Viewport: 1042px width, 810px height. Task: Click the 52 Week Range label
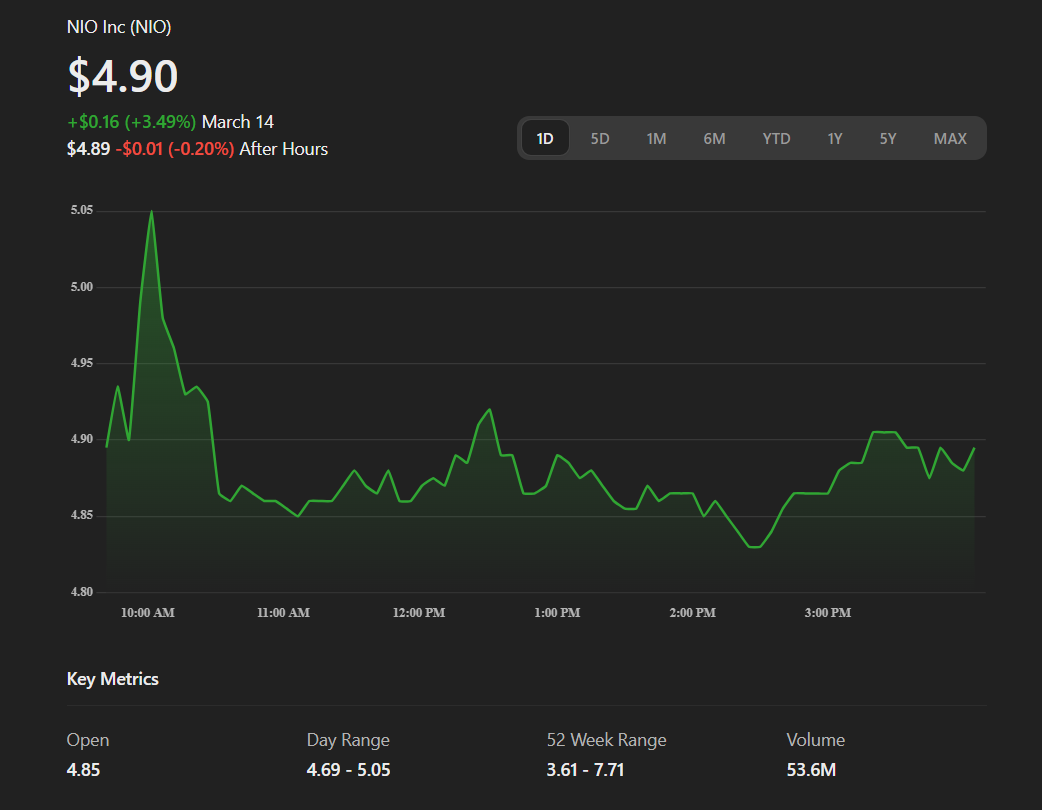coord(606,740)
